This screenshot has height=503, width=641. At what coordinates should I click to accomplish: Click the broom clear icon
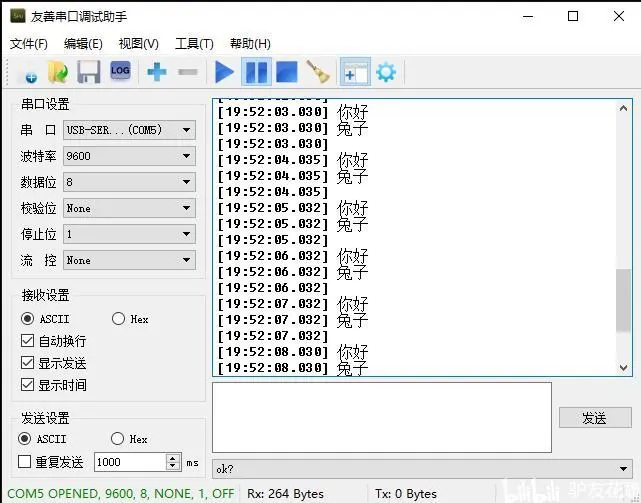318,72
